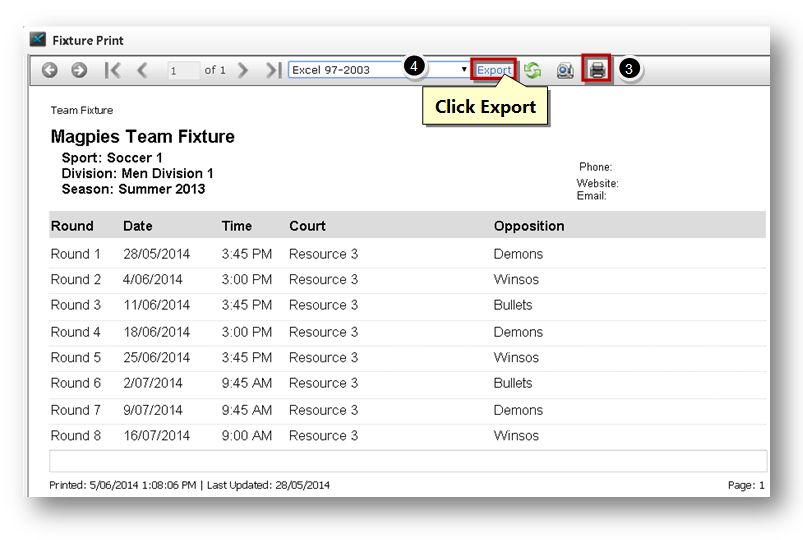Viewport: 803px width, 540px height.
Task: Click the back navigation arrow icon
Action: 50,70
